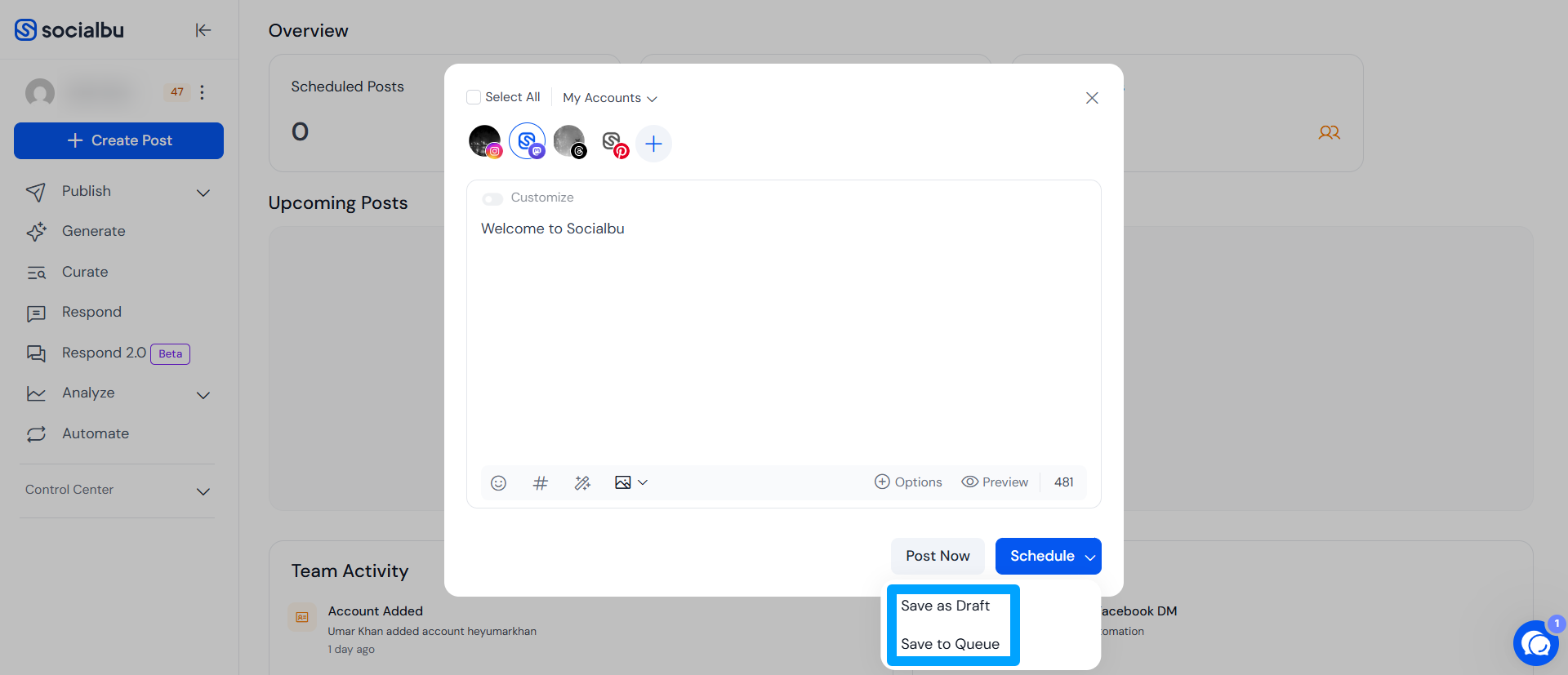This screenshot has height=675, width=1568.
Task: Toggle the Schedule dropdown arrow
Action: (x=1090, y=557)
